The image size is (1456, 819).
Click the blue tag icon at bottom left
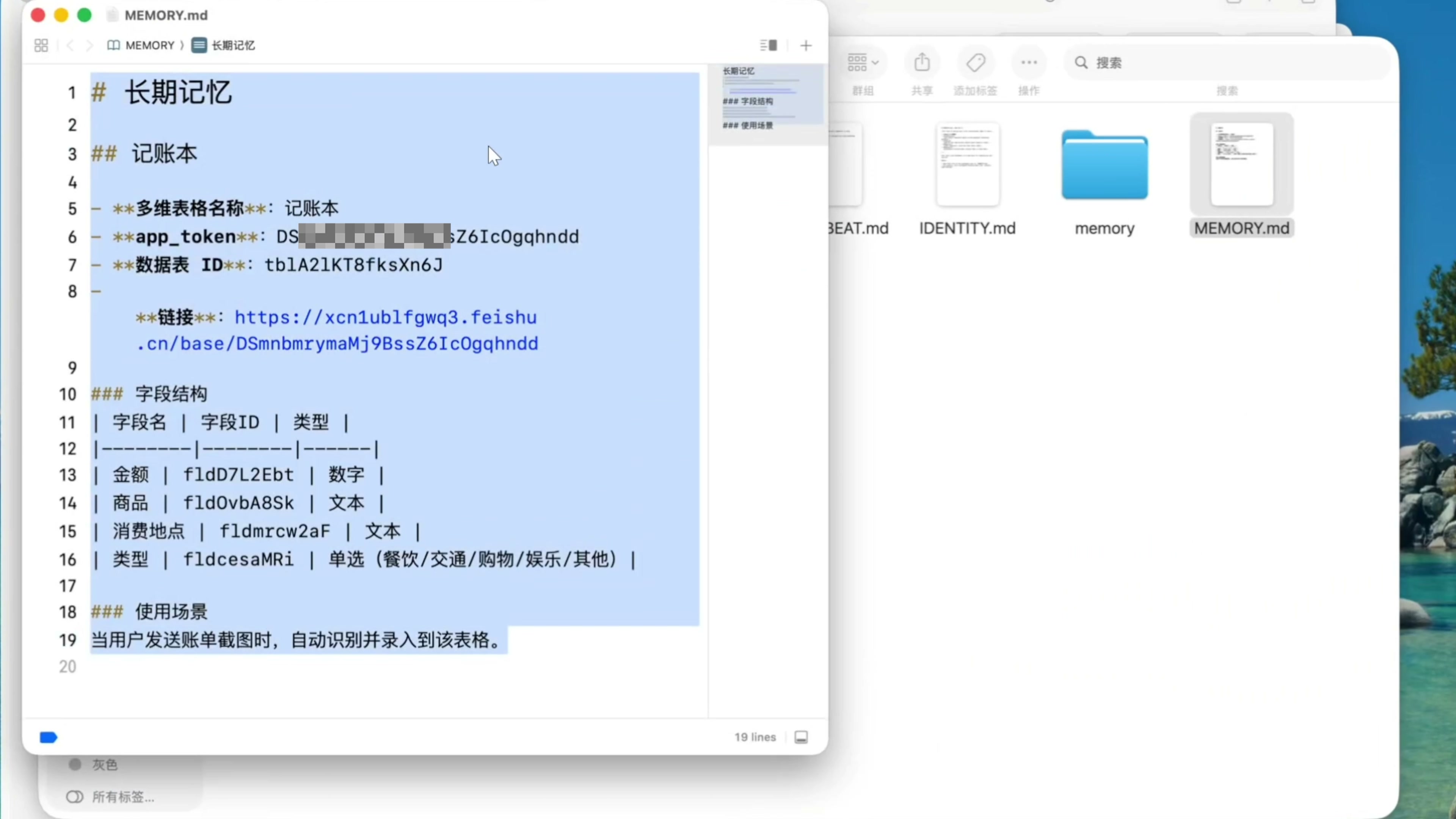[49, 737]
